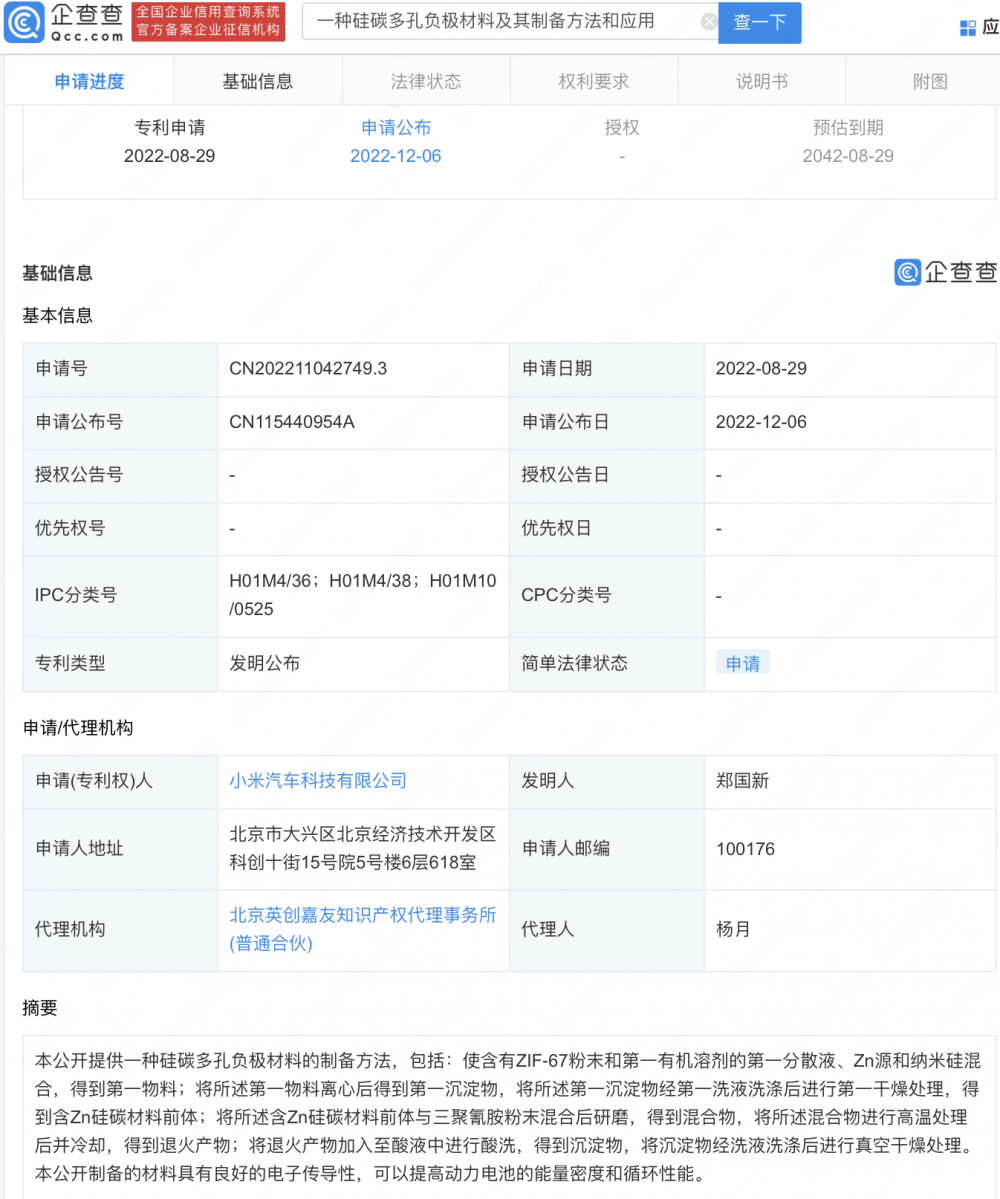Open applicant link 小米汽车科技有限公司
The height and width of the screenshot is (1199, 1000).
click(318, 781)
